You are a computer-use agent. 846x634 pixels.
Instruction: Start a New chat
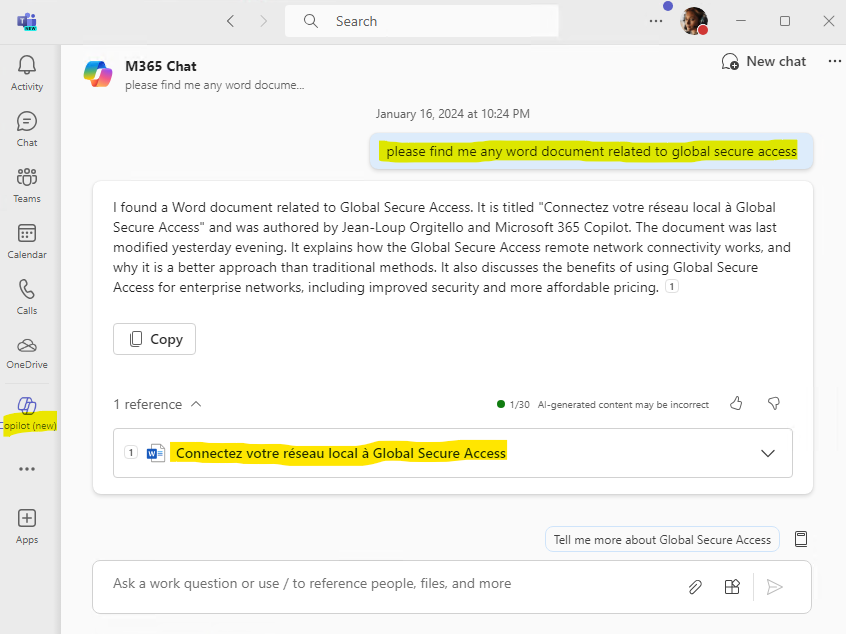763,62
